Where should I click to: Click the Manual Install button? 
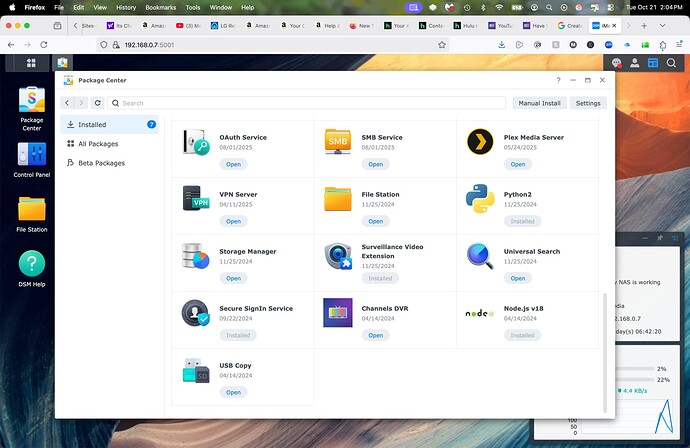[x=540, y=103]
